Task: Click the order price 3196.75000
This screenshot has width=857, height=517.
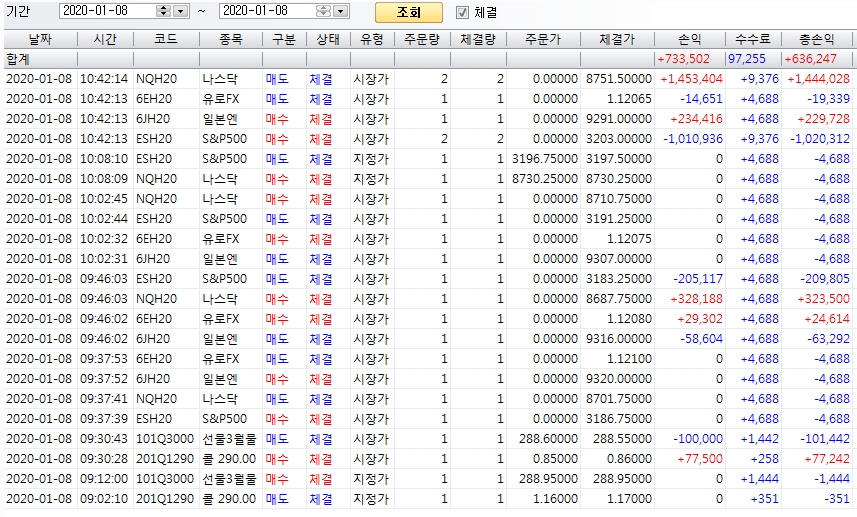Action: point(544,159)
